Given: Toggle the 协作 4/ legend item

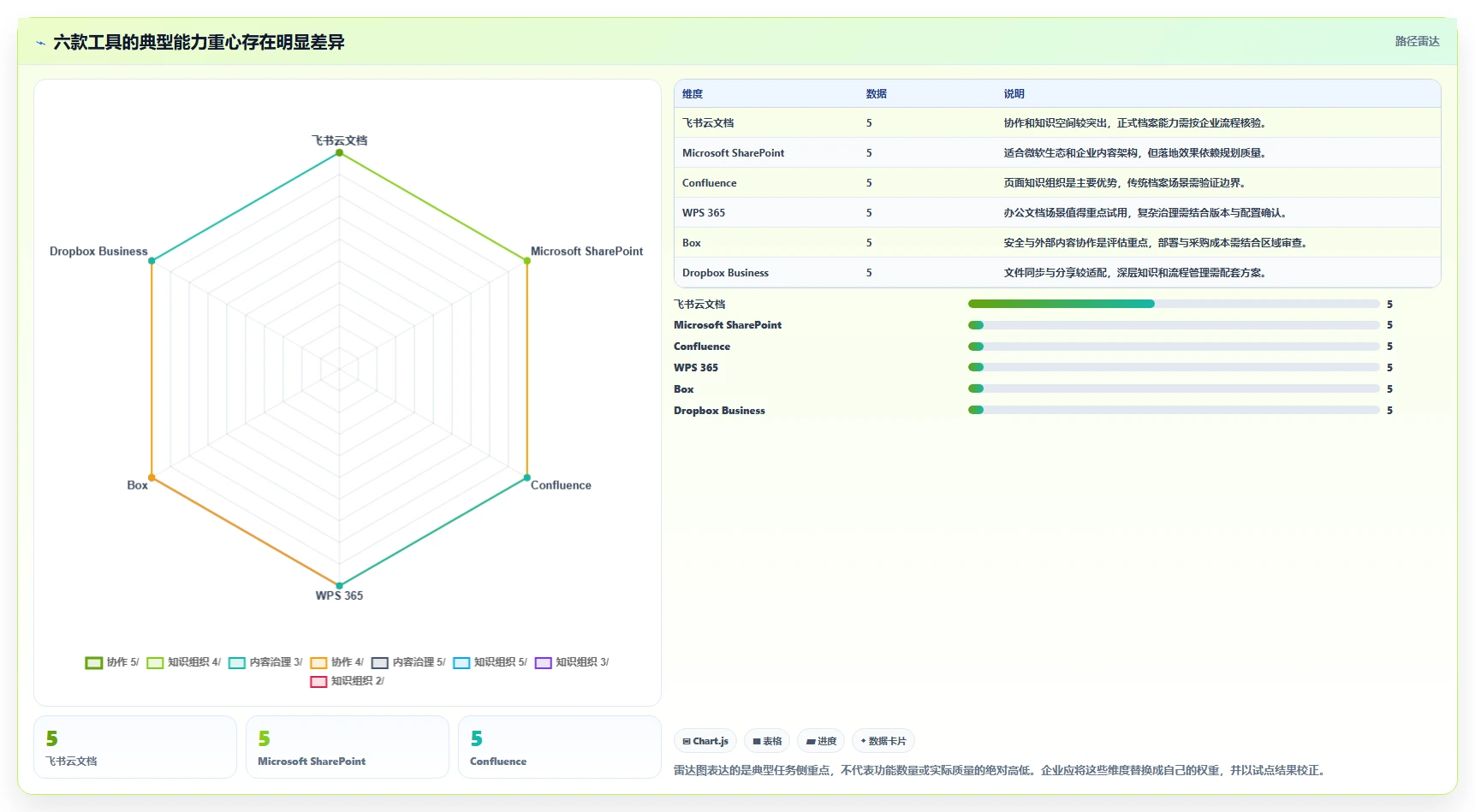Looking at the screenshot, I should 337,662.
